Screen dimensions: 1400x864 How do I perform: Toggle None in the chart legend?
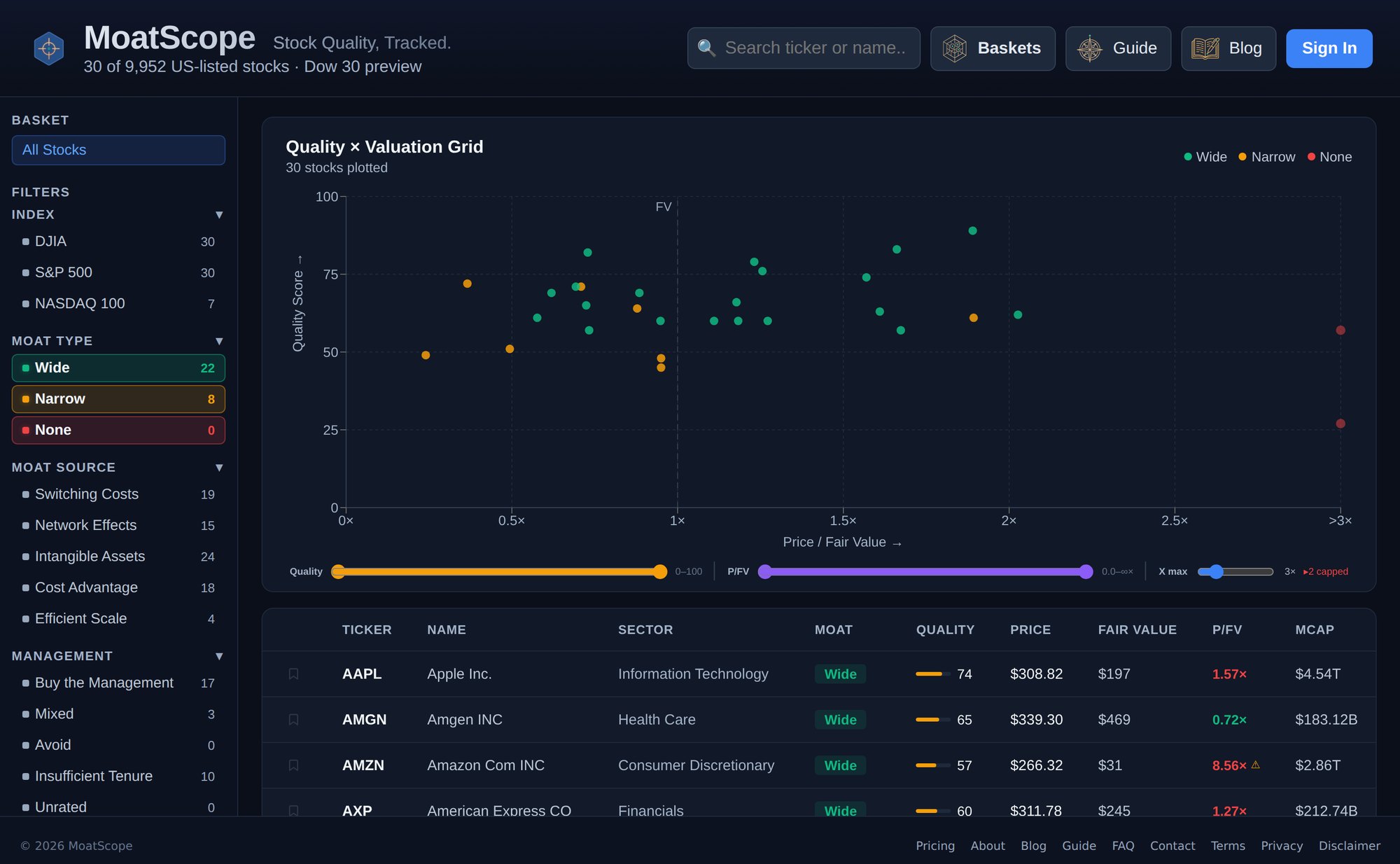tap(1329, 157)
